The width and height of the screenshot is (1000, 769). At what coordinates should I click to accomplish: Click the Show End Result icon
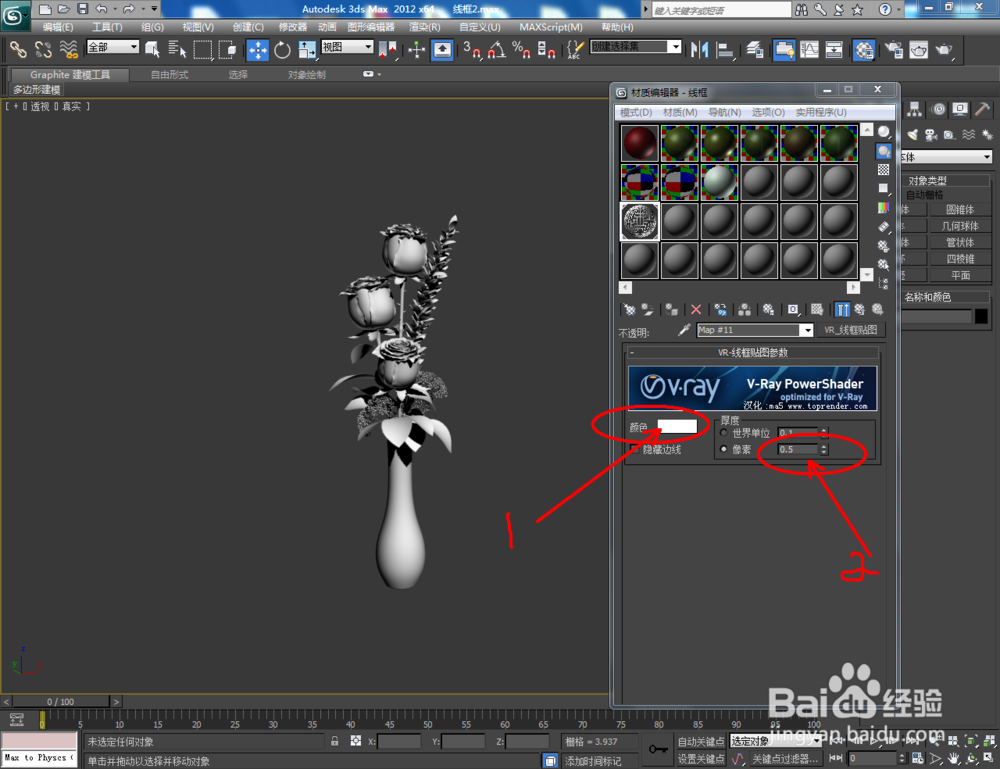842,310
